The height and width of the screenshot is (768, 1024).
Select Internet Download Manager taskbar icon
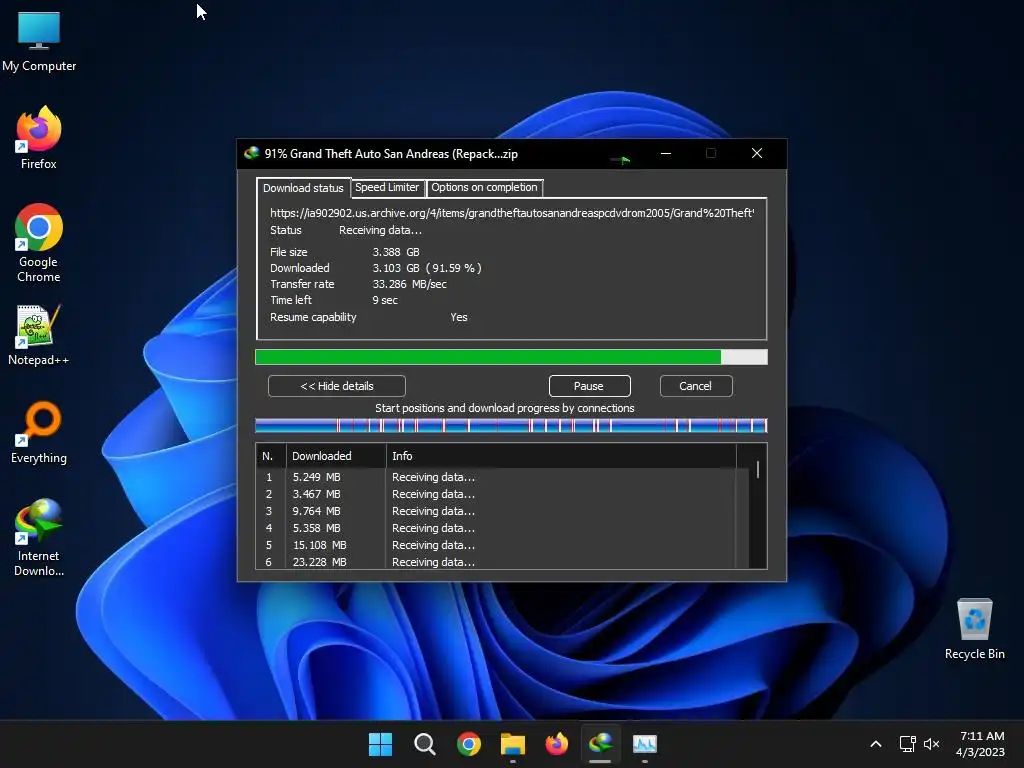tap(600, 744)
